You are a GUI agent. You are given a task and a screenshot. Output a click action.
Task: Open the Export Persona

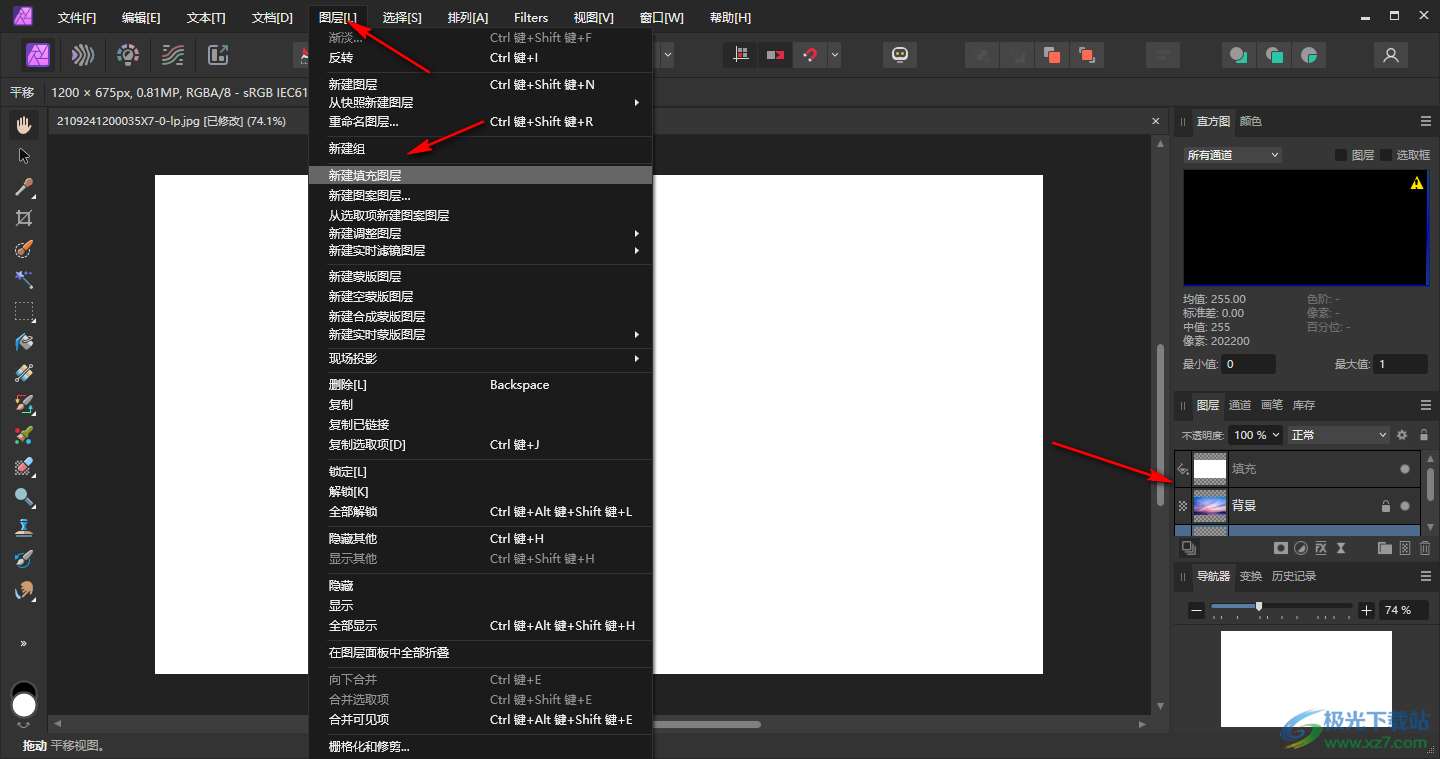(218, 55)
